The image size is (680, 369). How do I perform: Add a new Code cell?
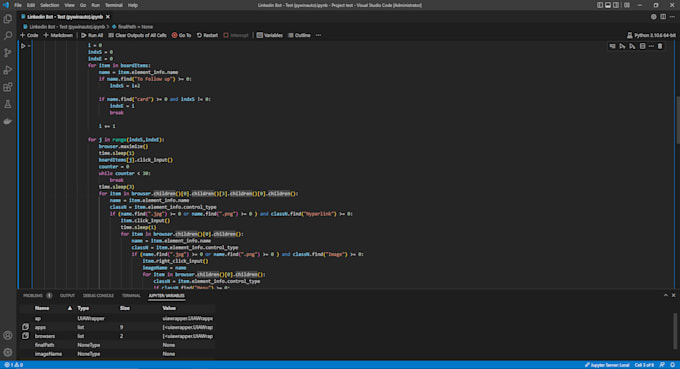(x=29, y=35)
